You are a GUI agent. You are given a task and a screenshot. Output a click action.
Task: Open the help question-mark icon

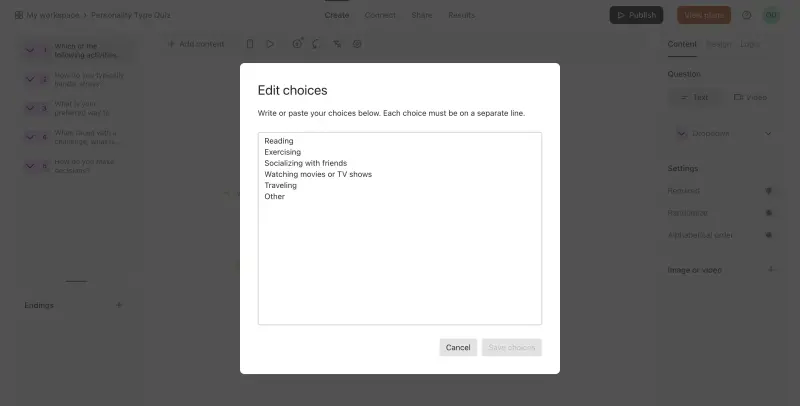746,15
